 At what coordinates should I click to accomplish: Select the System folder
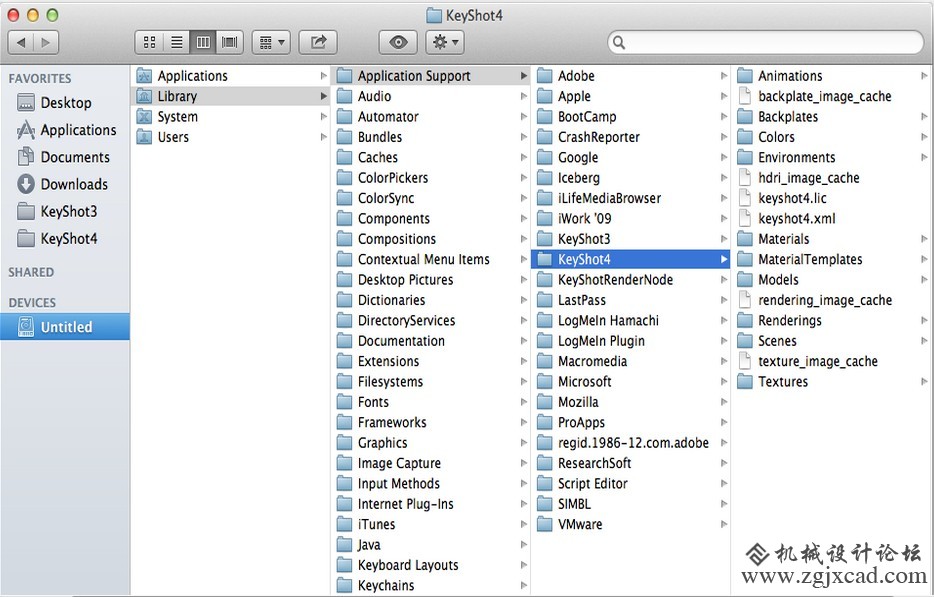coord(230,116)
